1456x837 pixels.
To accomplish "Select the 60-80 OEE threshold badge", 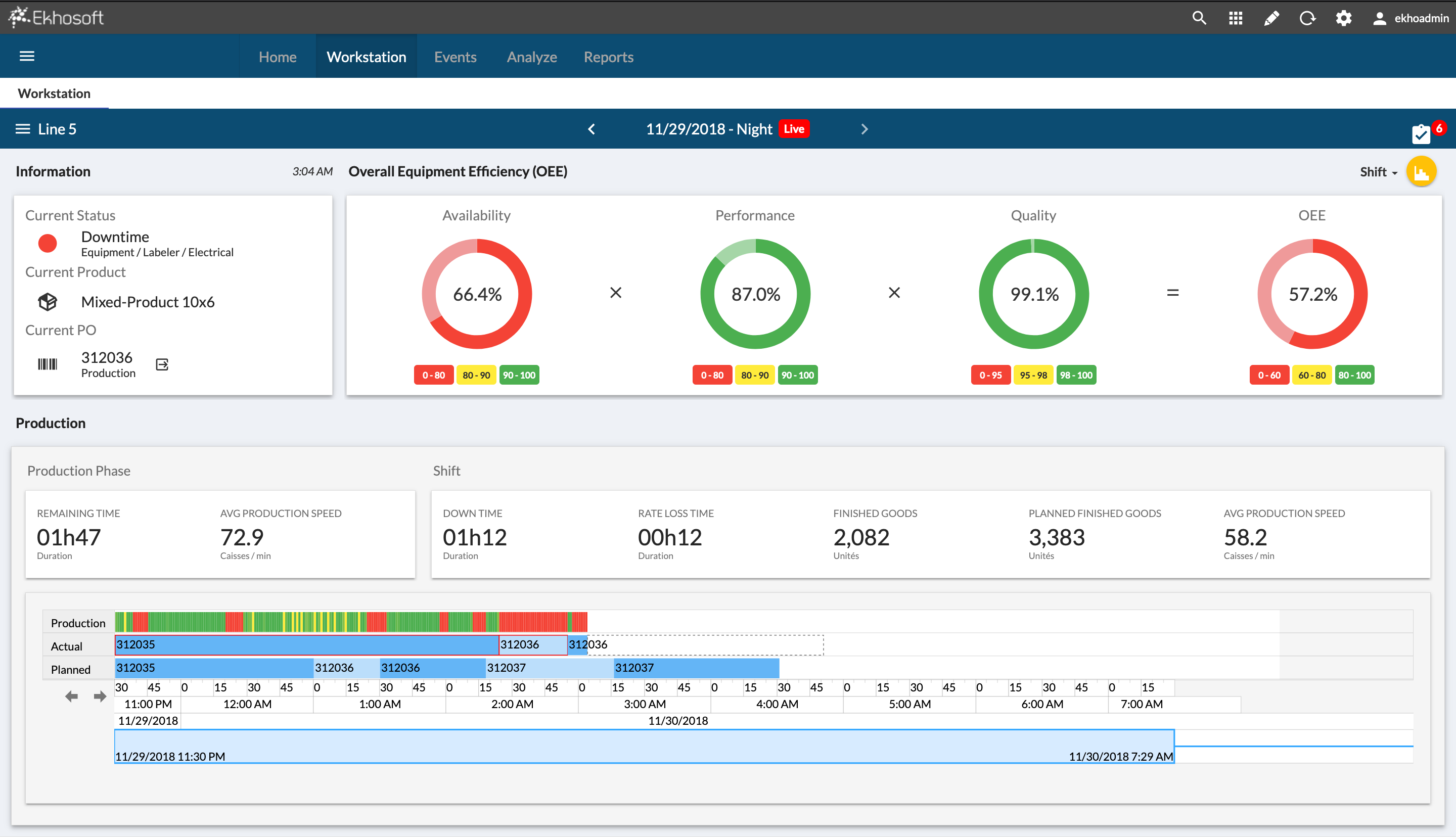I will click(x=1312, y=374).
